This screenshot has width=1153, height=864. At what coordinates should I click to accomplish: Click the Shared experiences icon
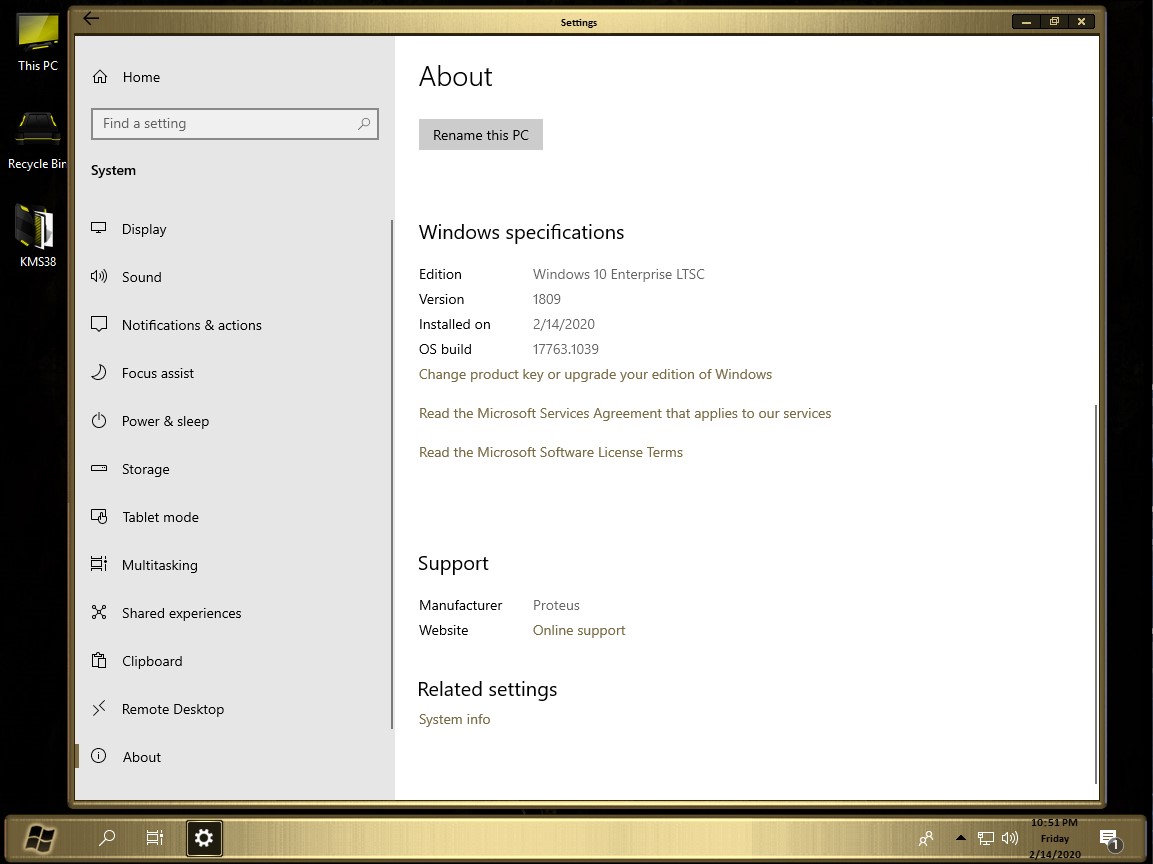pyautogui.click(x=99, y=612)
